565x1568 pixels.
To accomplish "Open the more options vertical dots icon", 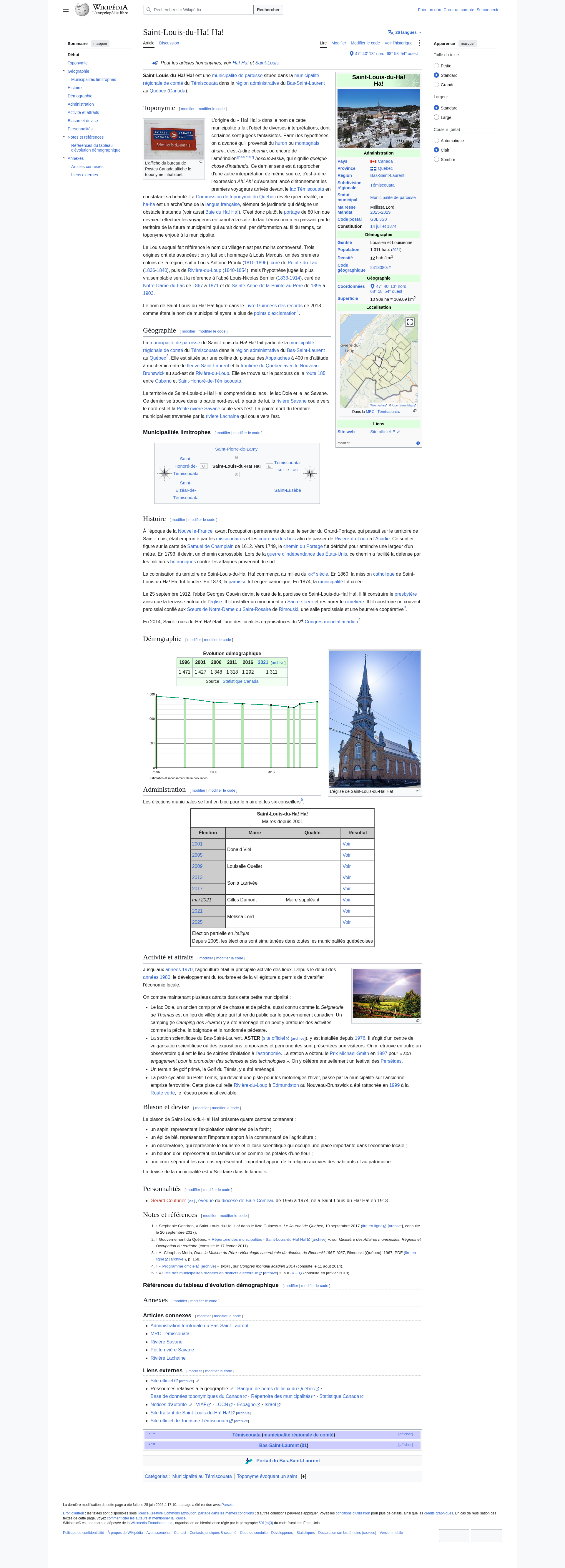I will point(420,43).
